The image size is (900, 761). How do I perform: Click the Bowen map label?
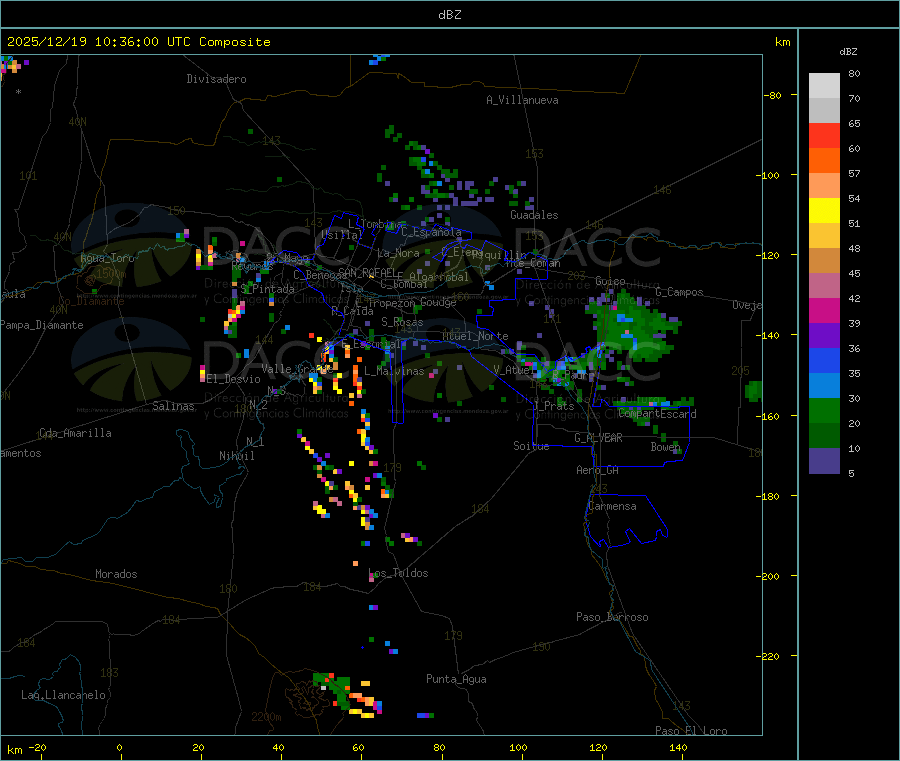point(665,446)
